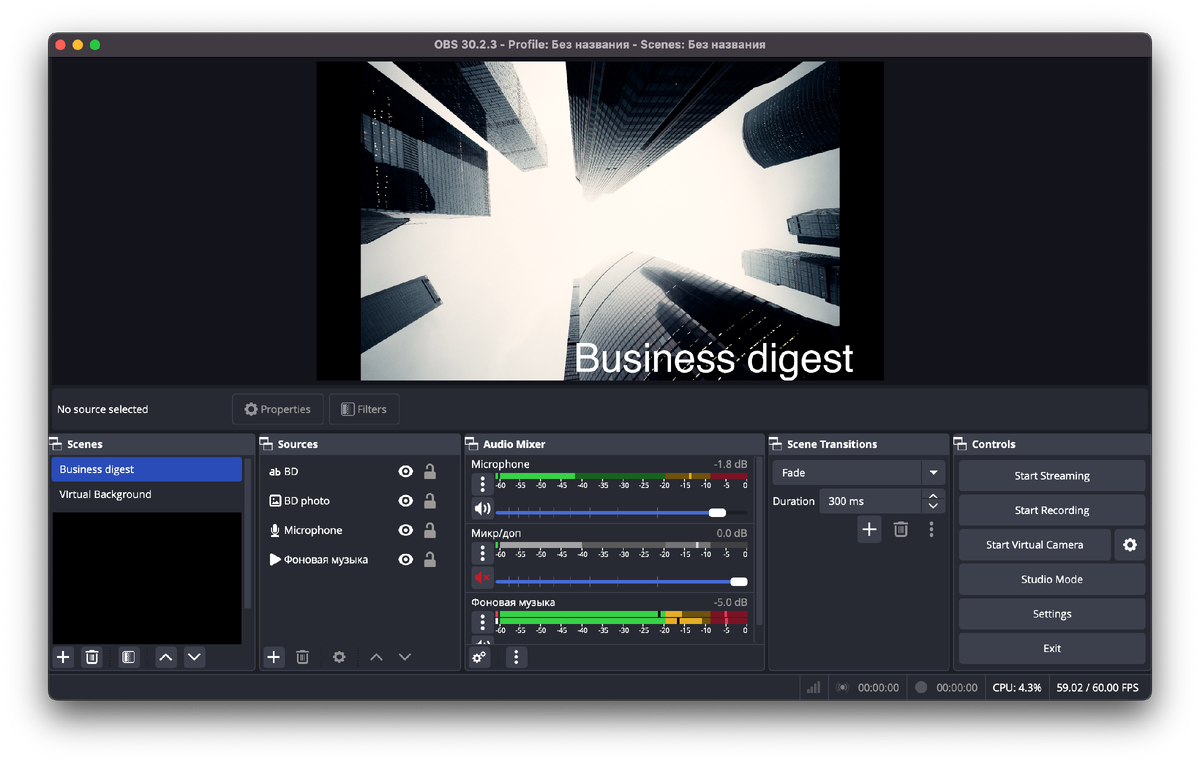The image size is (1200, 764).
Task: Click the Business digest preview canvas
Action: (600, 221)
